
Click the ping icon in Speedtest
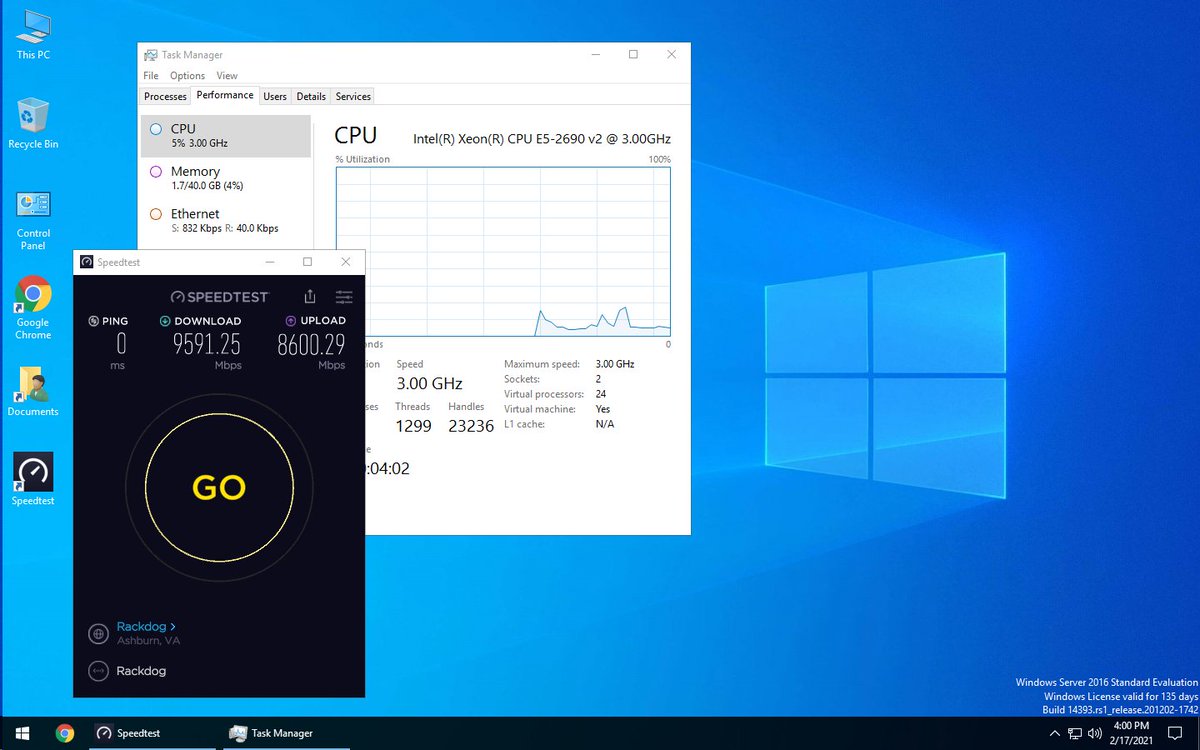tap(94, 321)
